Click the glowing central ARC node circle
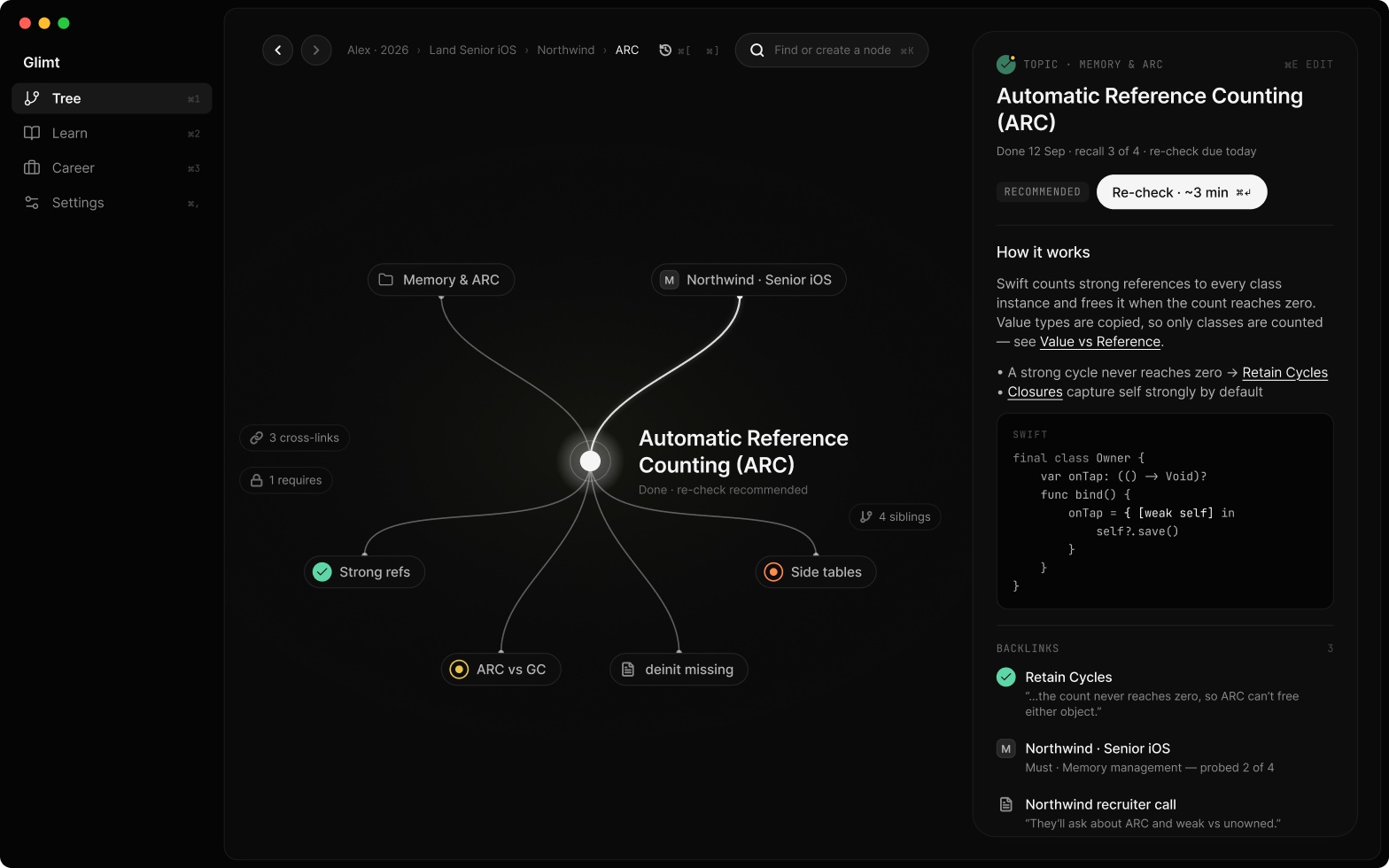The height and width of the screenshot is (868, 1389). (x=590, y=461)
